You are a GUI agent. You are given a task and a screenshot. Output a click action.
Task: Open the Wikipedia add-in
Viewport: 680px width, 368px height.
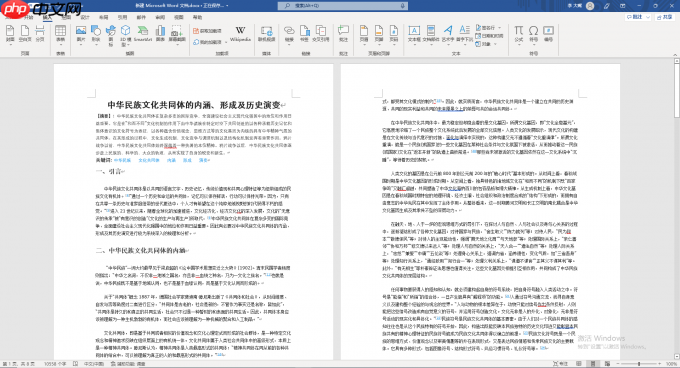(x=240, y=34)
